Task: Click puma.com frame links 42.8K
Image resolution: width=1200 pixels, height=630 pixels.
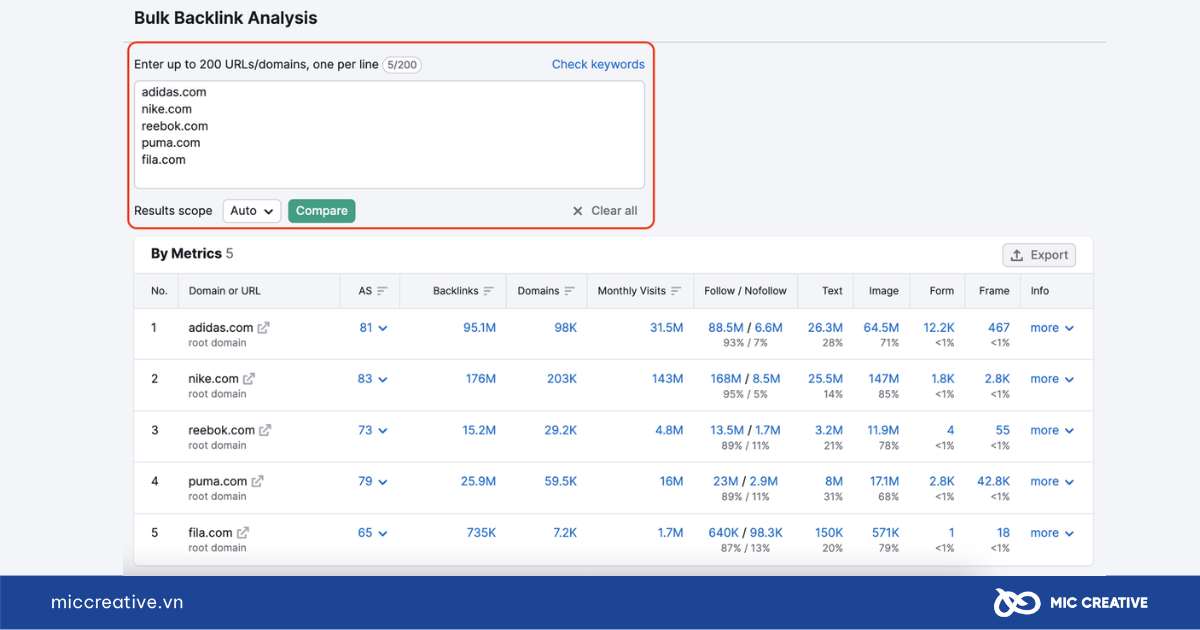Action: point(994,481)
